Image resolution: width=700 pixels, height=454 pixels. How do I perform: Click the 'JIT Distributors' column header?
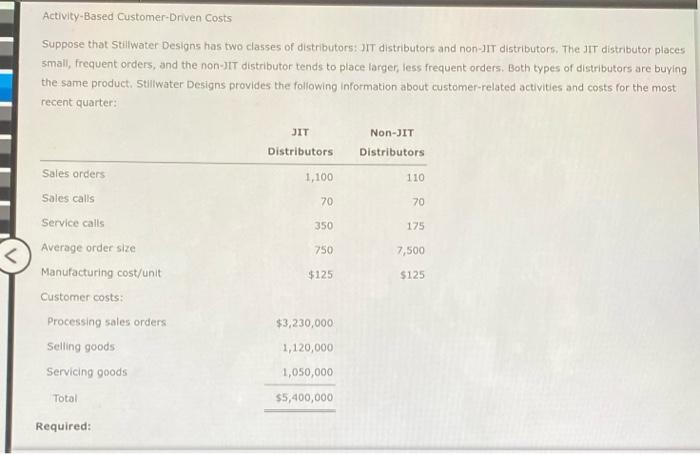click(300, 142)
